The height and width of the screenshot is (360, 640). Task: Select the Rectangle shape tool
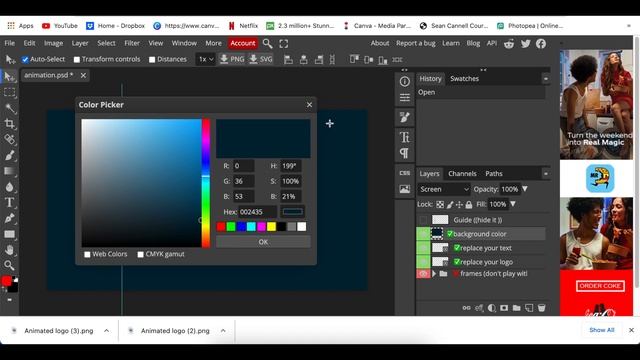pos(9,234)
